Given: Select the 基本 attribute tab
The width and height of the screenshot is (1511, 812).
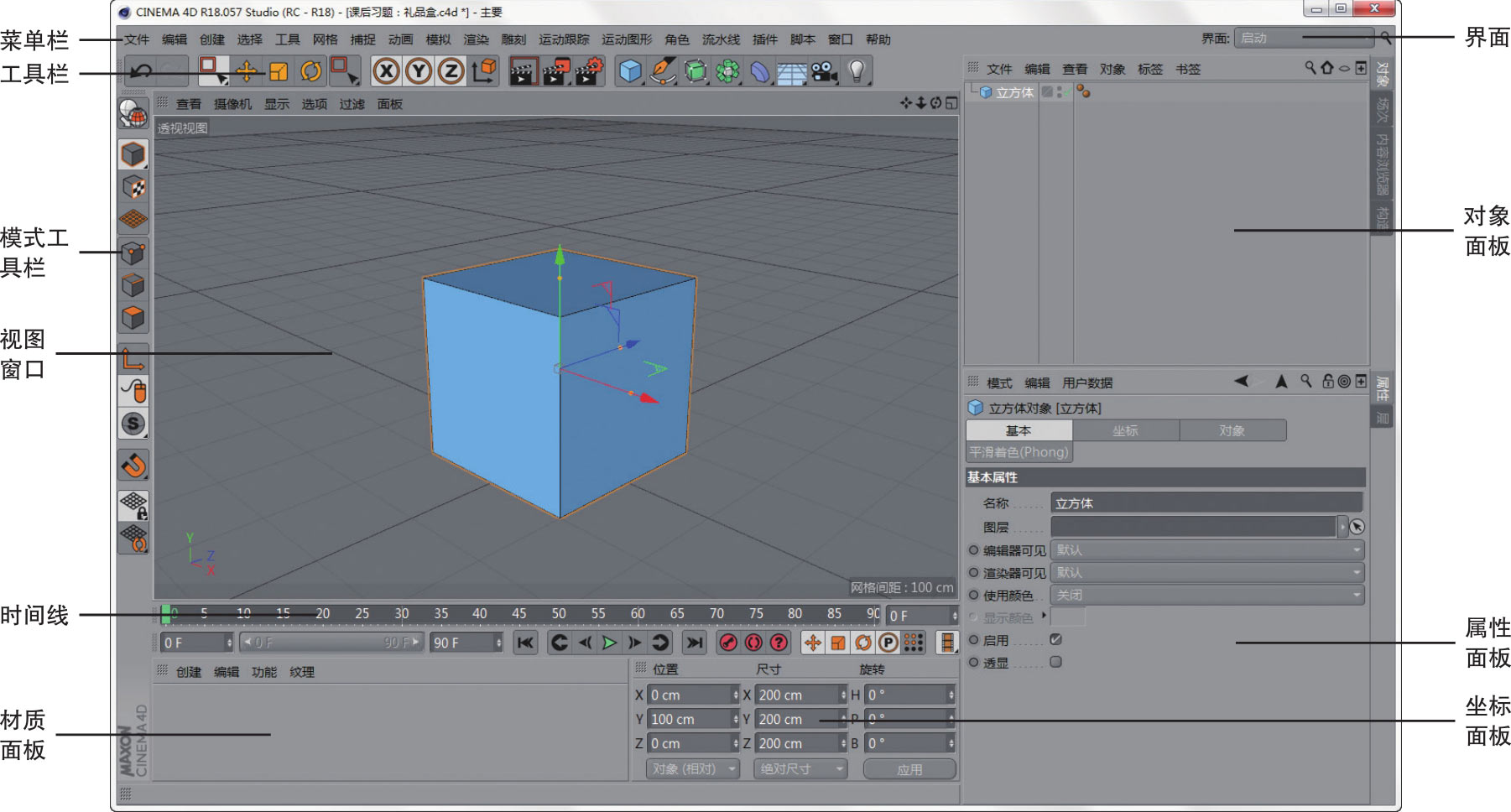Looking at the screenshot, I should 1019,430.
